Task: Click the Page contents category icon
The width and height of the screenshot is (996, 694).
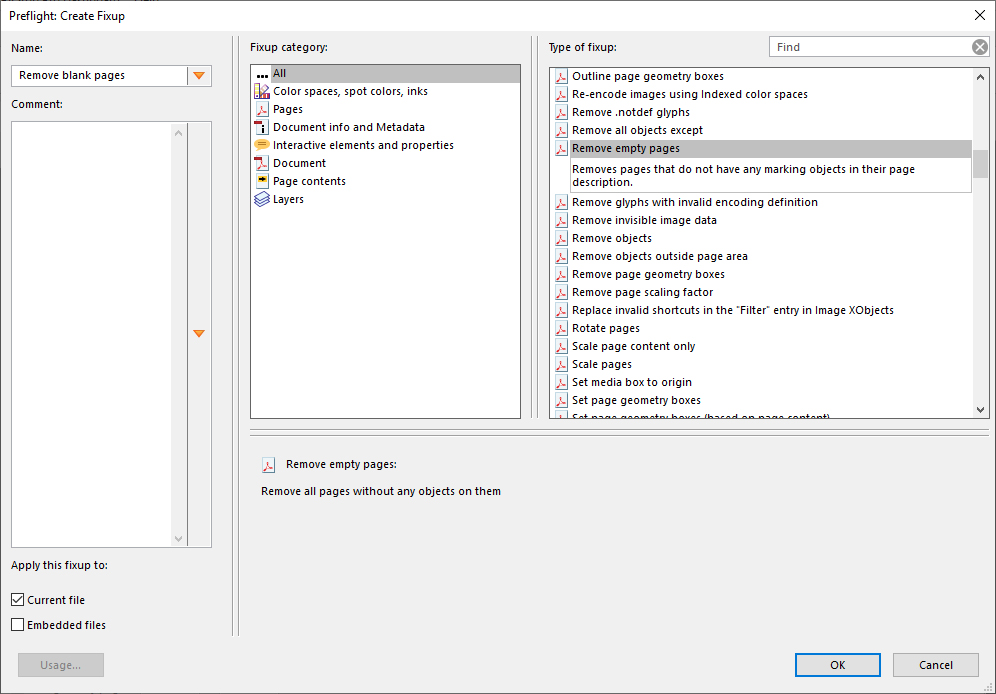Action: [x=262, y=181]
